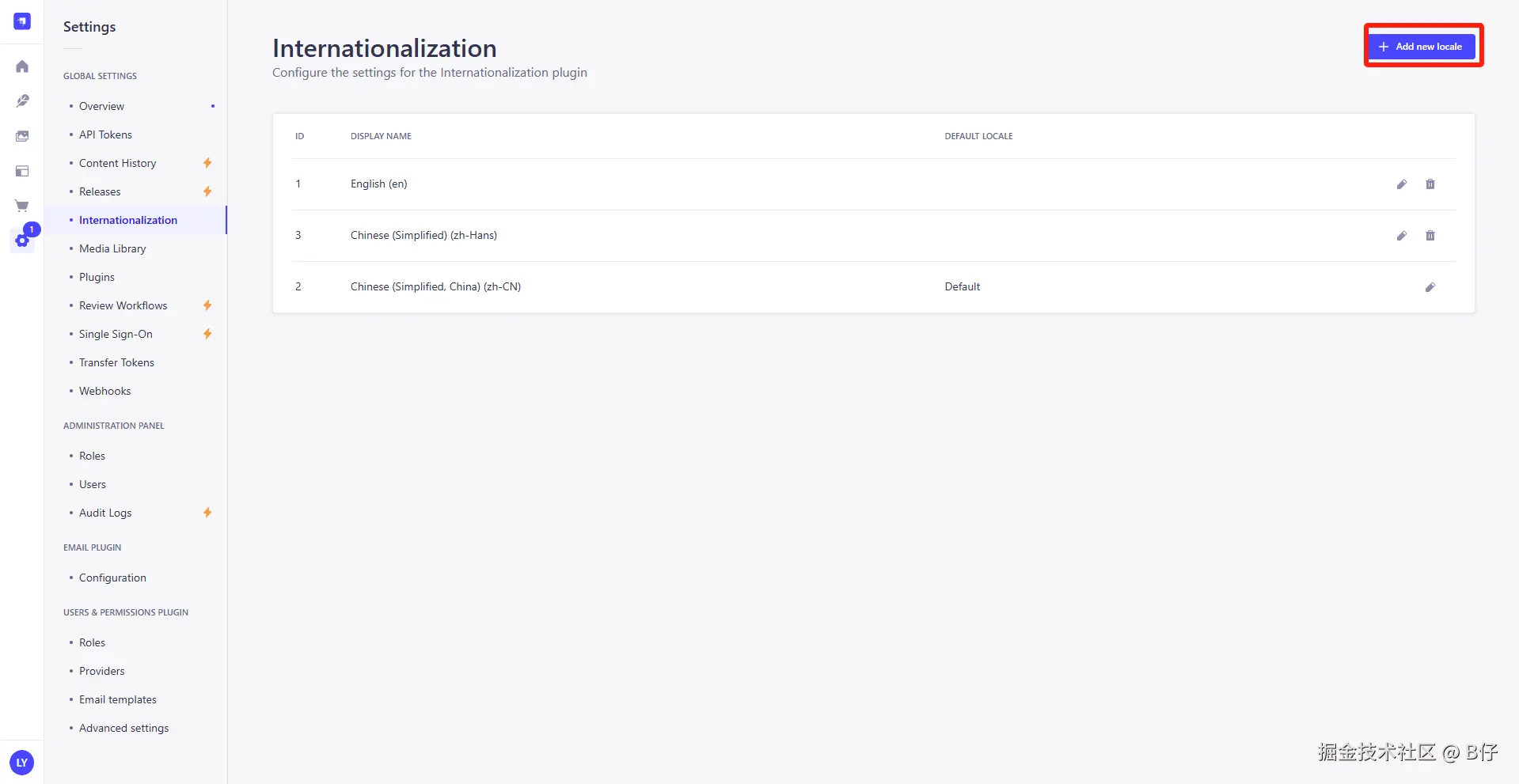Edit the default zh-CN locale
The width and height of the screenshot is (1519, 784).
pyautogui.click(x=1430, y=287)
